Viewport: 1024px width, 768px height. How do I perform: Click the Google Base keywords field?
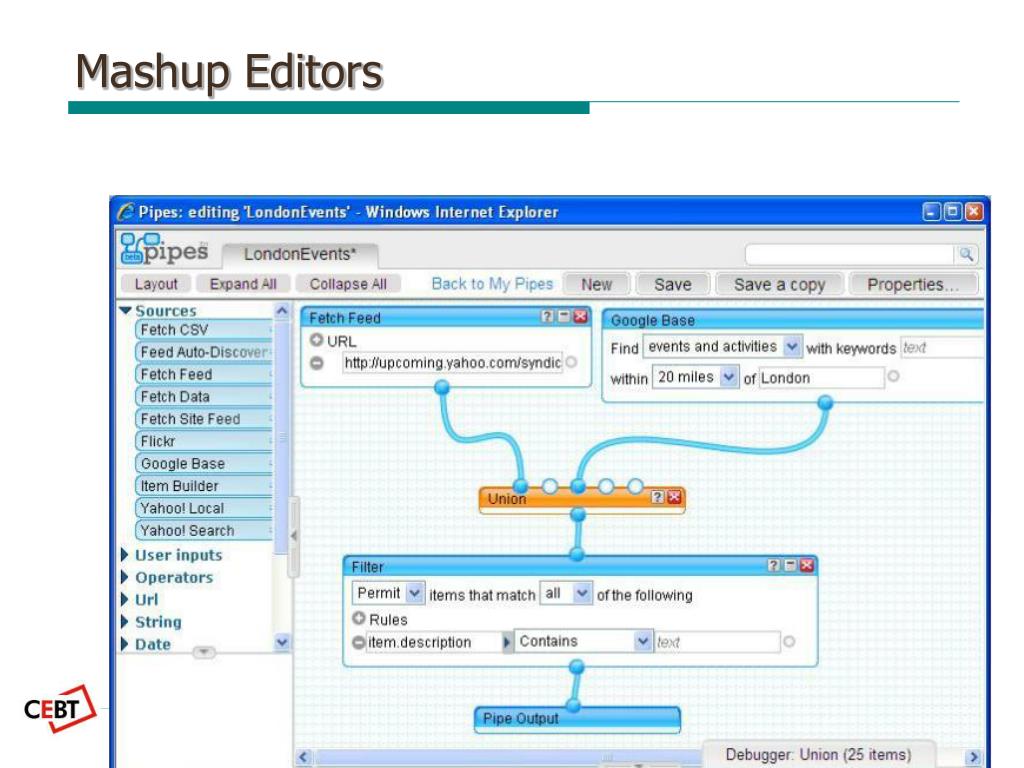(942, 347)
